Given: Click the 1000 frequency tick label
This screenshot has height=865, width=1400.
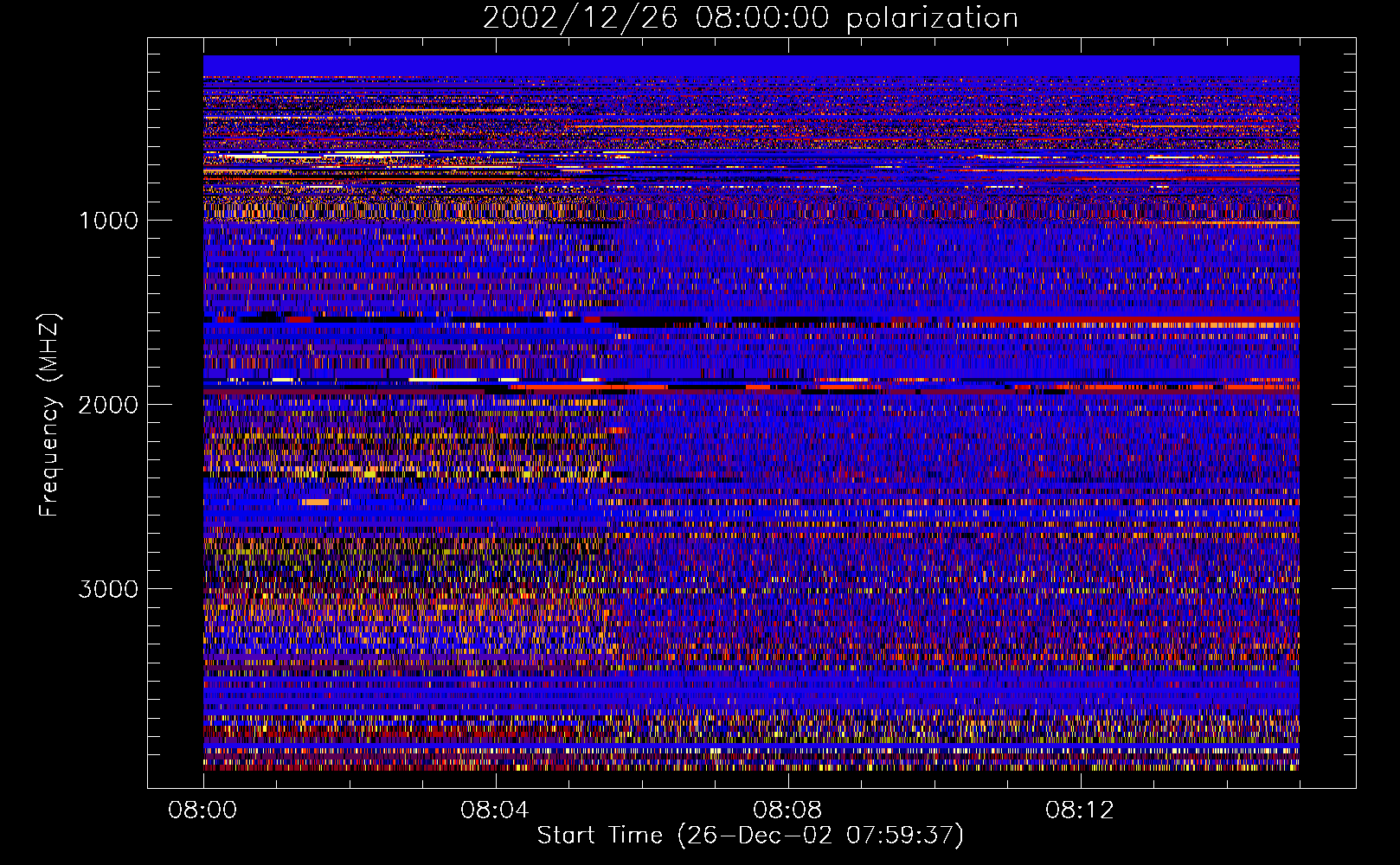Looking at the screenshot, I should point(108,221).
